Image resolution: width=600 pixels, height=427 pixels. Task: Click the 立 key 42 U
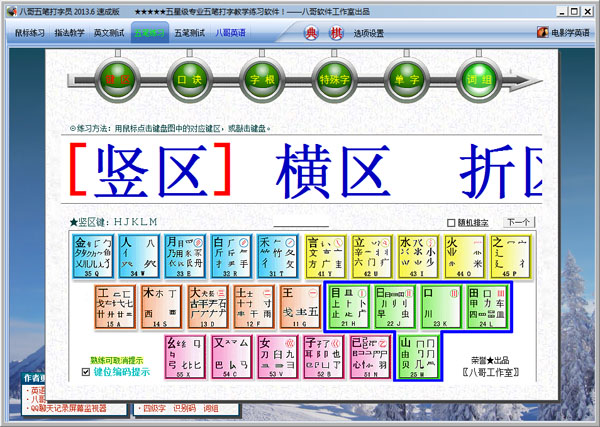pyautogui.click(x=372, y=256)
